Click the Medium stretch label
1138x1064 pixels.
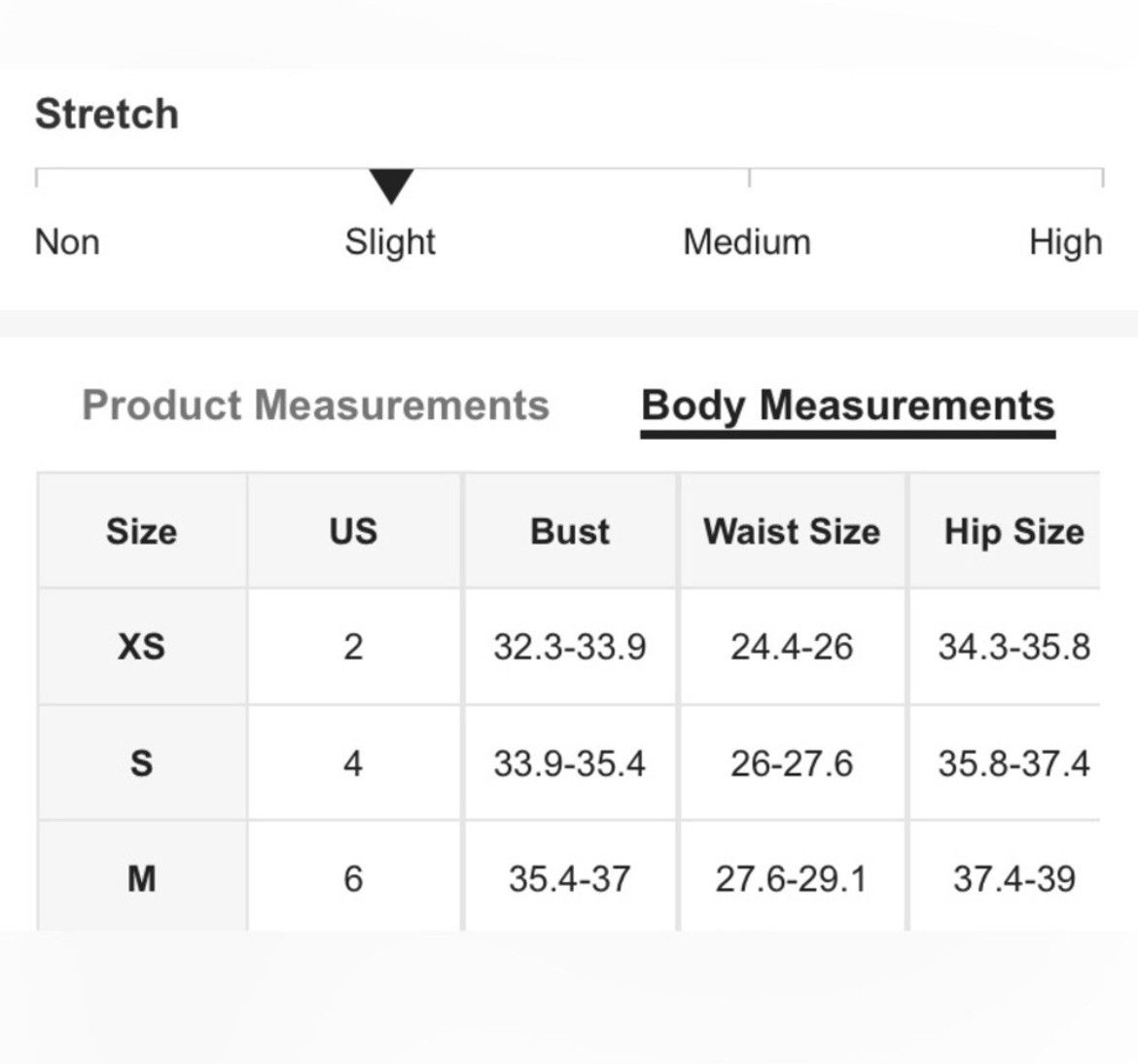[747, 242]
